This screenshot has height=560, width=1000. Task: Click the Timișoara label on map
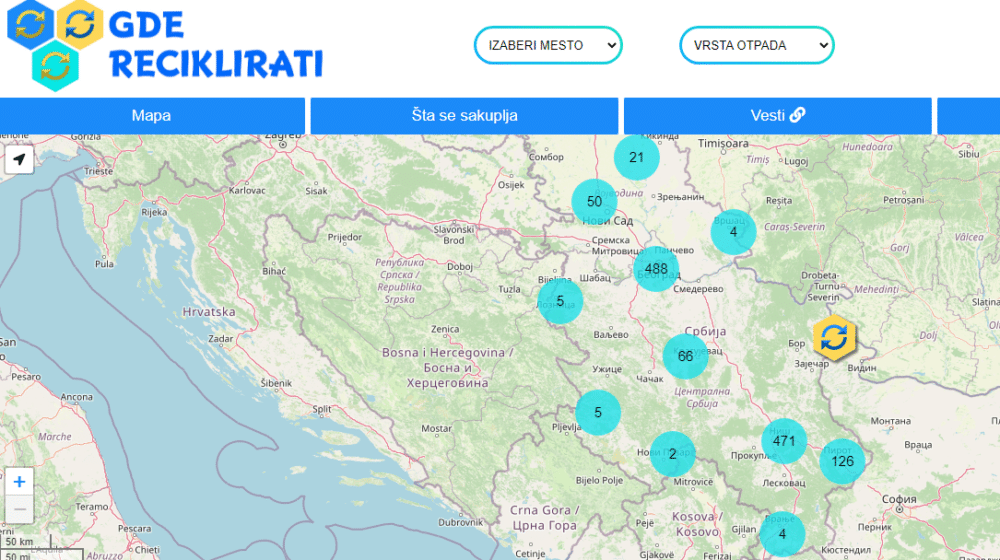pos(723,144)
